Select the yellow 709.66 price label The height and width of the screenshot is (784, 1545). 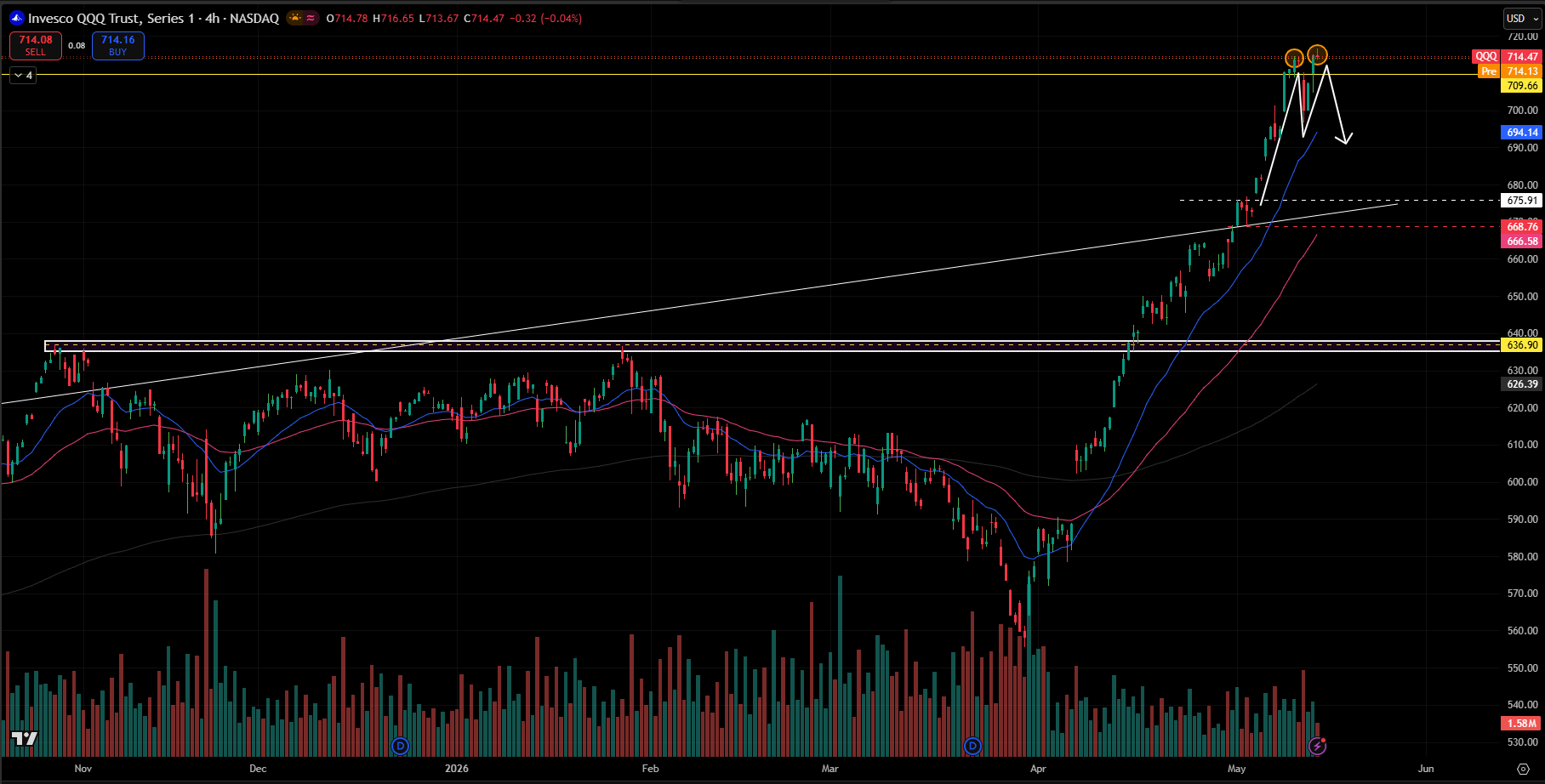tap(1522, 86)
